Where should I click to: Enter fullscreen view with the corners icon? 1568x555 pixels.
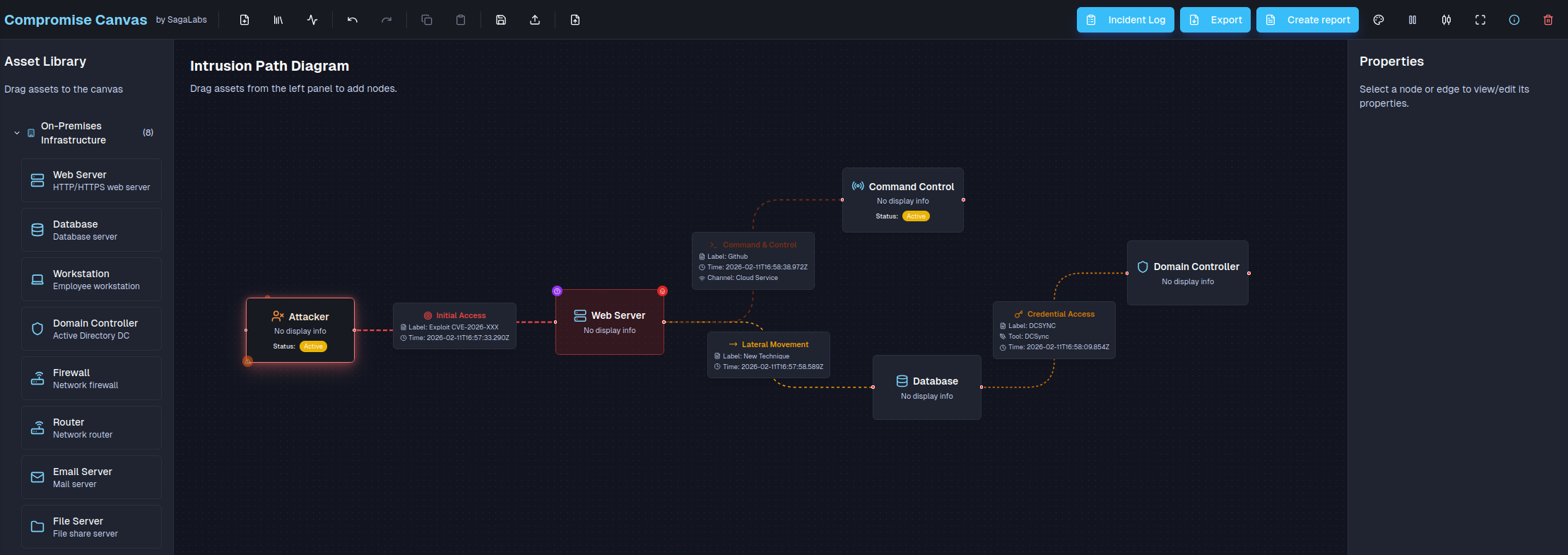(x=1480, y=20)
